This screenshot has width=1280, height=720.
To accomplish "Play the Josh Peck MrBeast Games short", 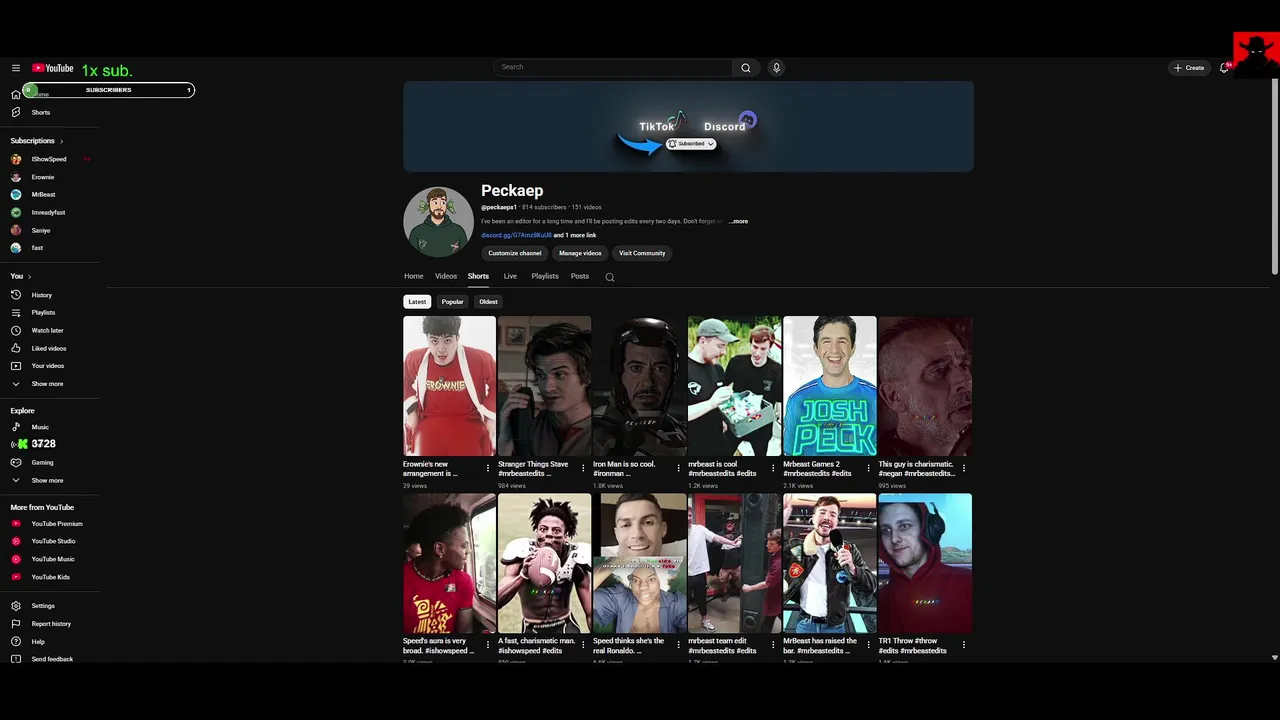I will tap(829, 386).
